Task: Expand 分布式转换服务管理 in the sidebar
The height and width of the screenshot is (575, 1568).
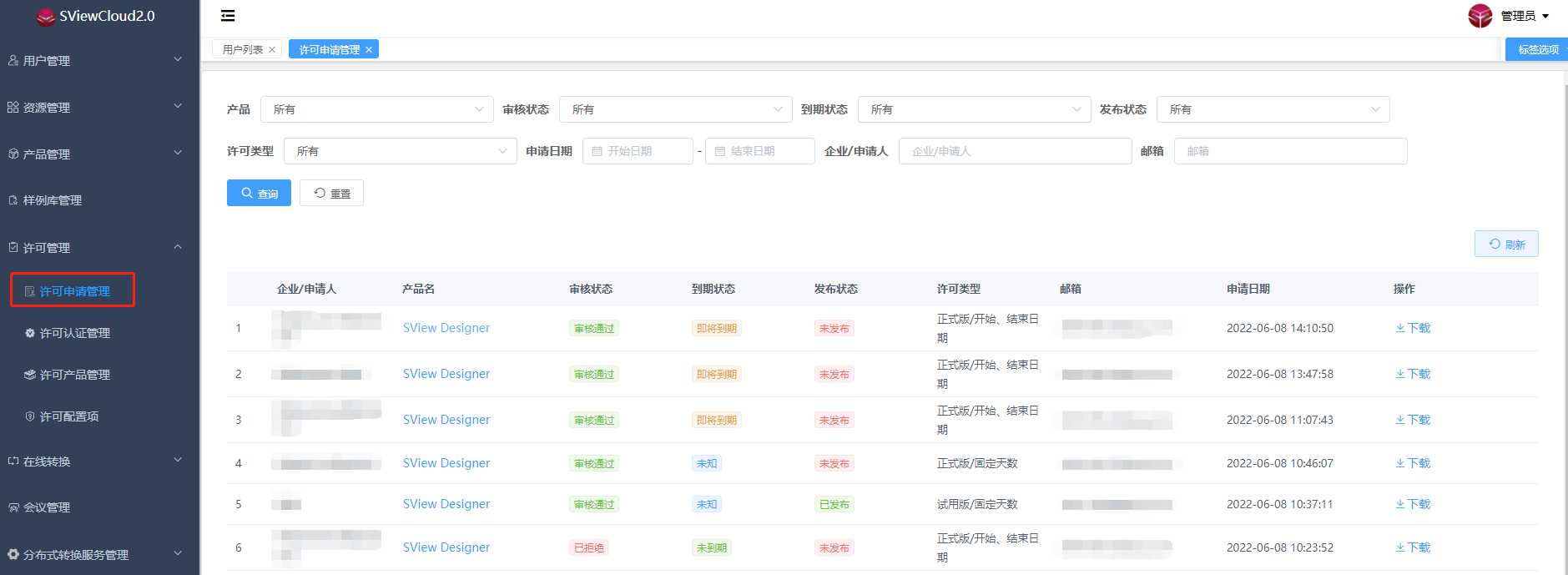Action: click(x=99, y=554)
